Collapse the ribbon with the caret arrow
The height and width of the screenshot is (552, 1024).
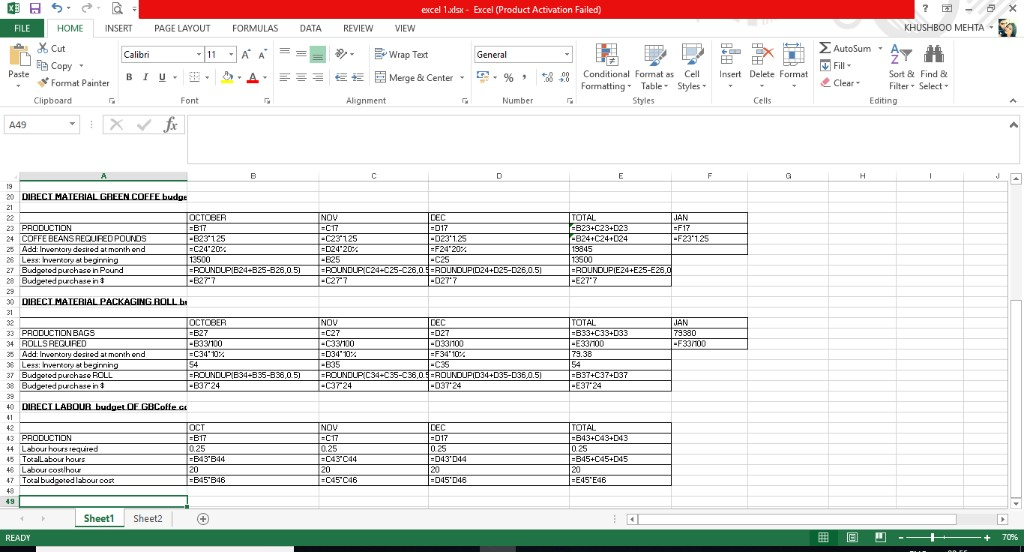[1013, 101]
